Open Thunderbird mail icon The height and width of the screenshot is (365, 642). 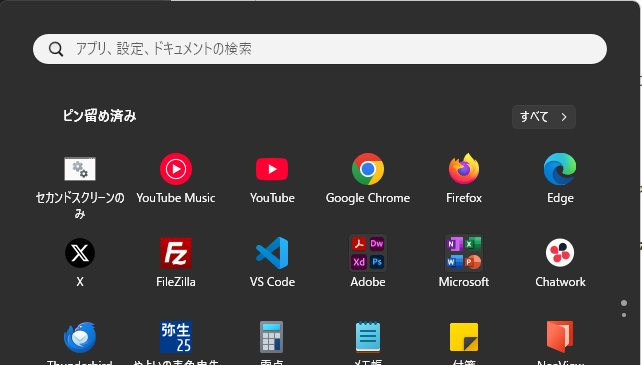[80, 337]
